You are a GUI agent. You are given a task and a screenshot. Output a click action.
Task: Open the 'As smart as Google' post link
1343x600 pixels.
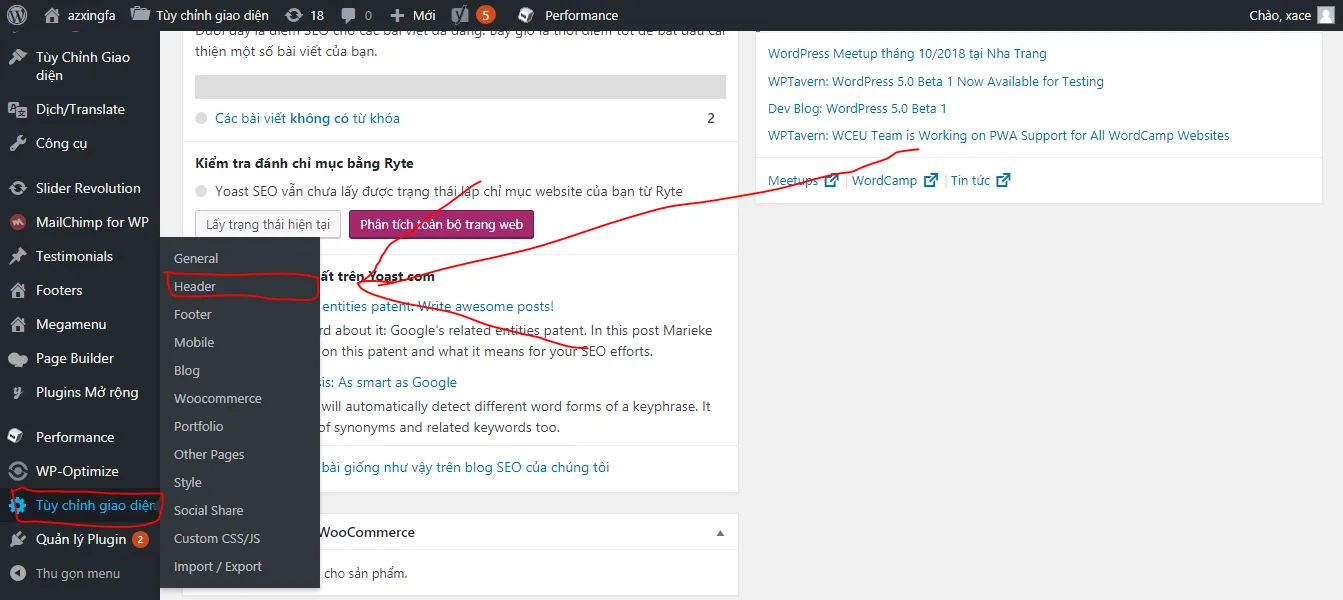[x=388, y=382]
